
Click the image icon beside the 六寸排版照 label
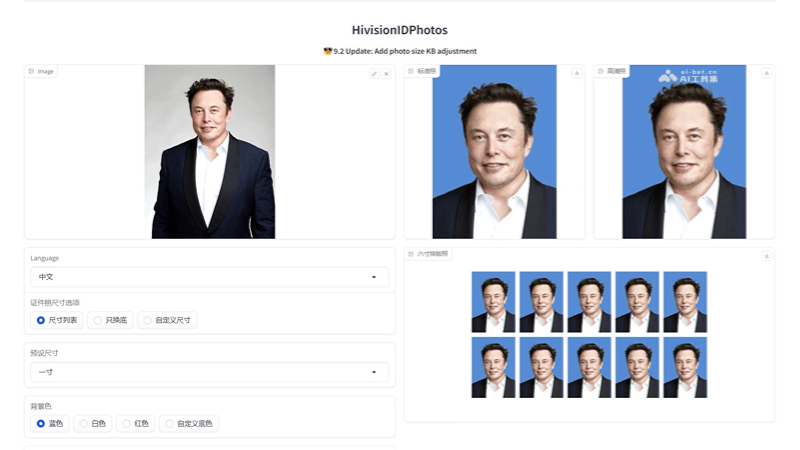[411, 255]
